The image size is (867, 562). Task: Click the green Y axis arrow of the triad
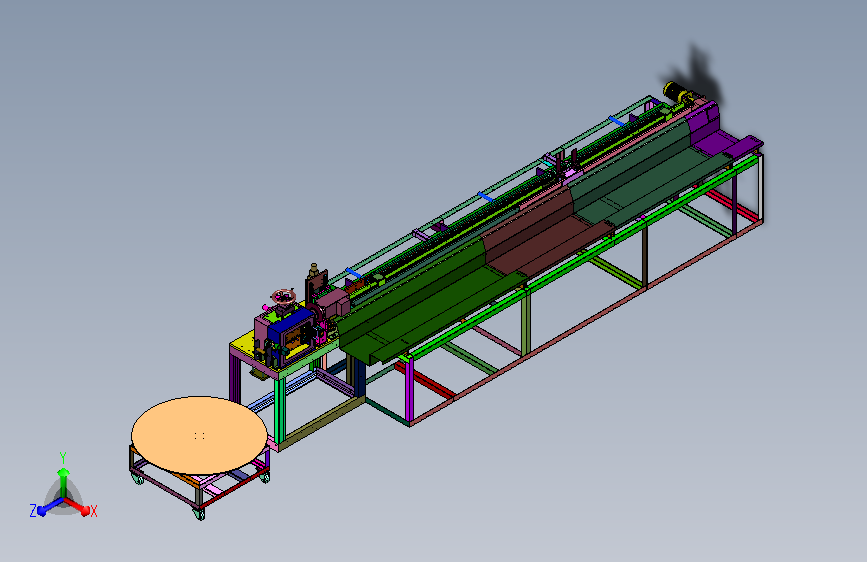[x=63, y=480]
